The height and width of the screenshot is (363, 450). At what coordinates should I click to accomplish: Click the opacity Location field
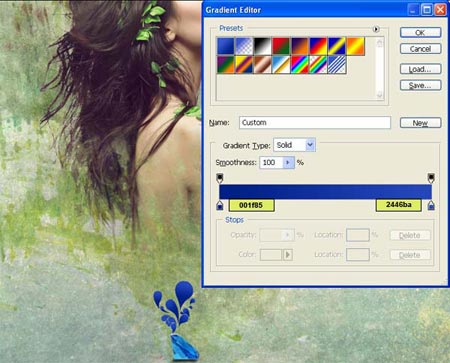click(358, 235)
